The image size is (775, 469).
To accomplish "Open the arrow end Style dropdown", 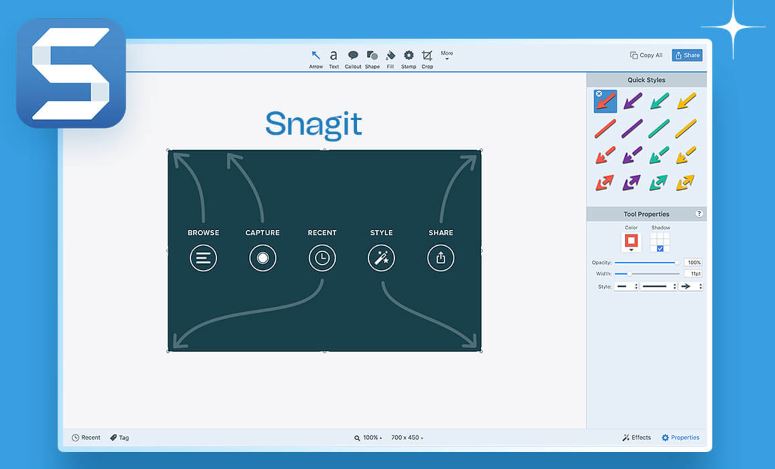I will (690, 286).
